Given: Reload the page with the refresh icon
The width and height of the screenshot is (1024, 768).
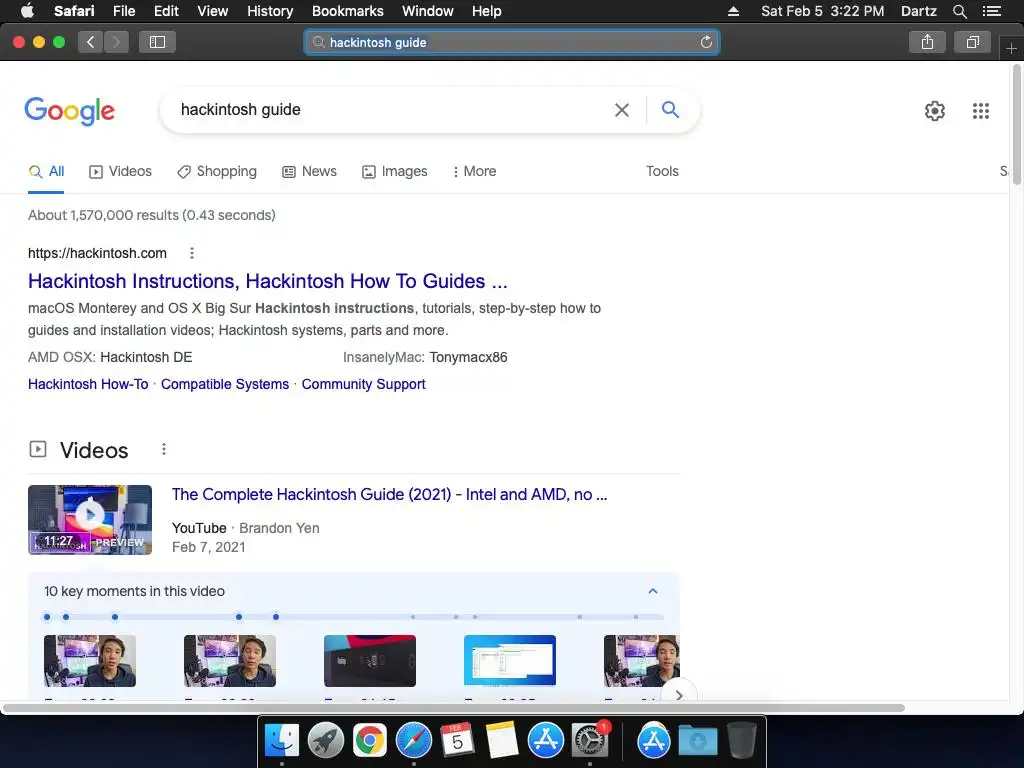Looking at the screenshot, I should pos(706,42).
